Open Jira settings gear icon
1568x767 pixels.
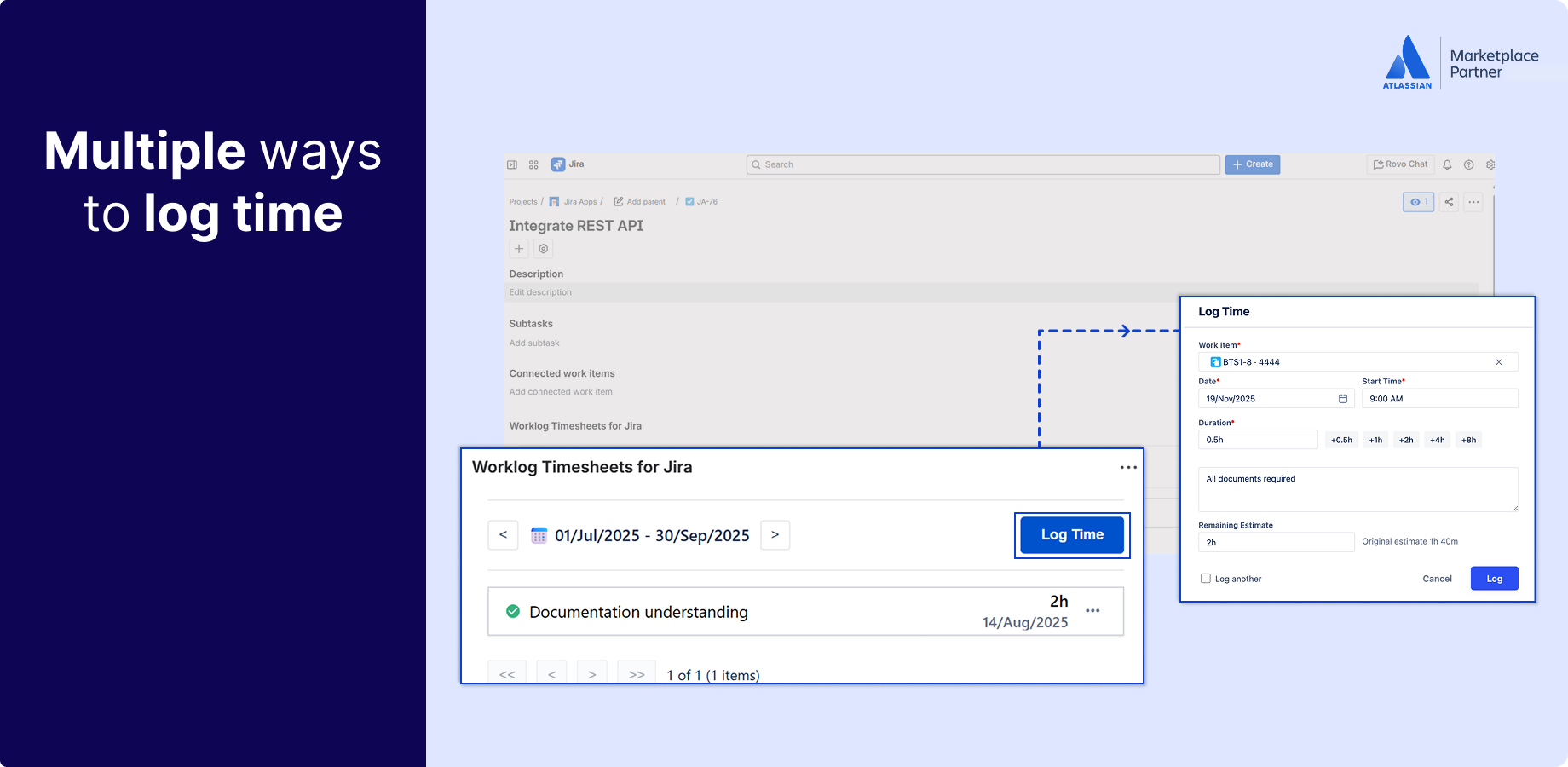pos(1490,164)
